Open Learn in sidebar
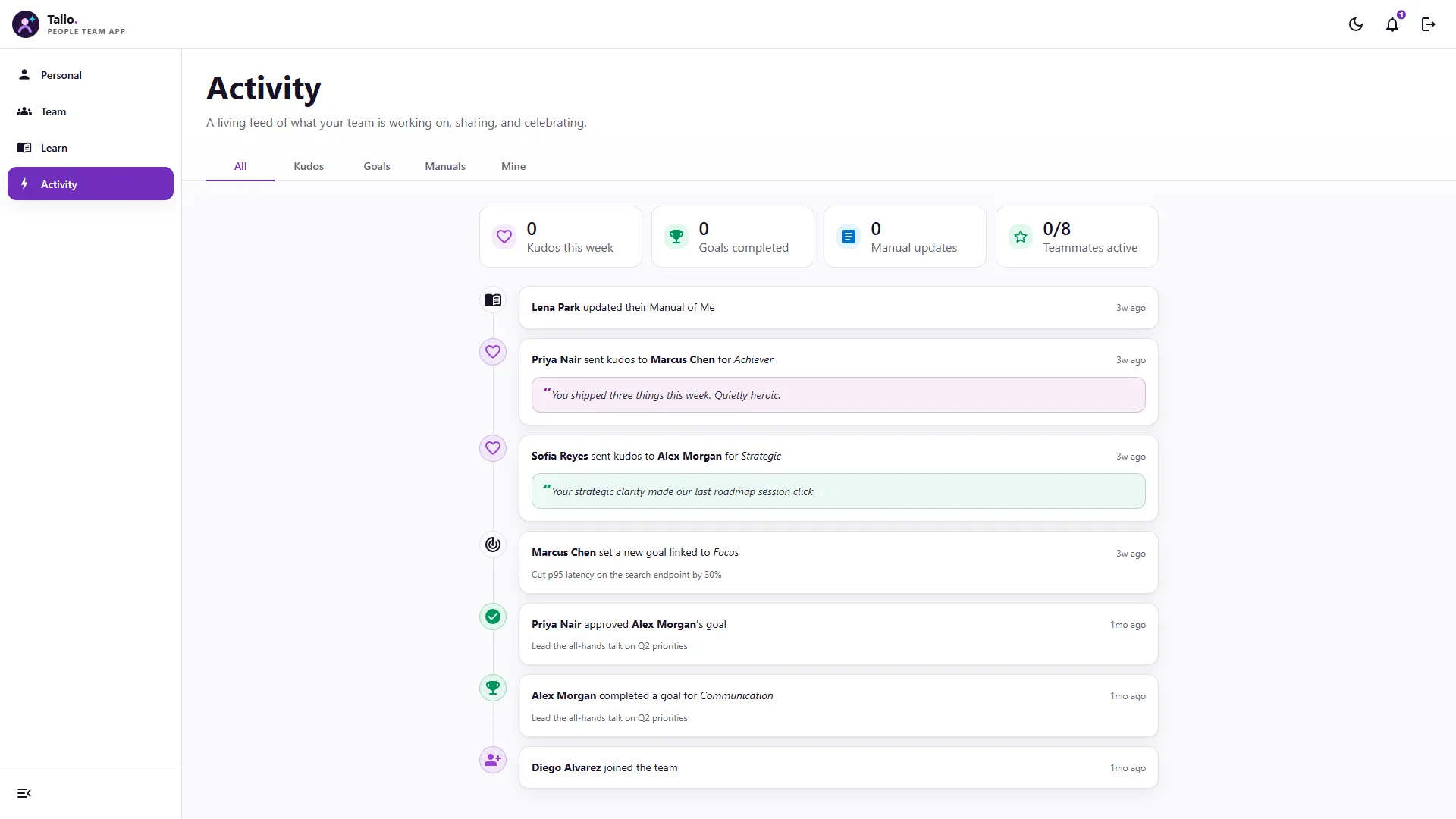This screenshot has height=819, width=1456. click(90, 148)
